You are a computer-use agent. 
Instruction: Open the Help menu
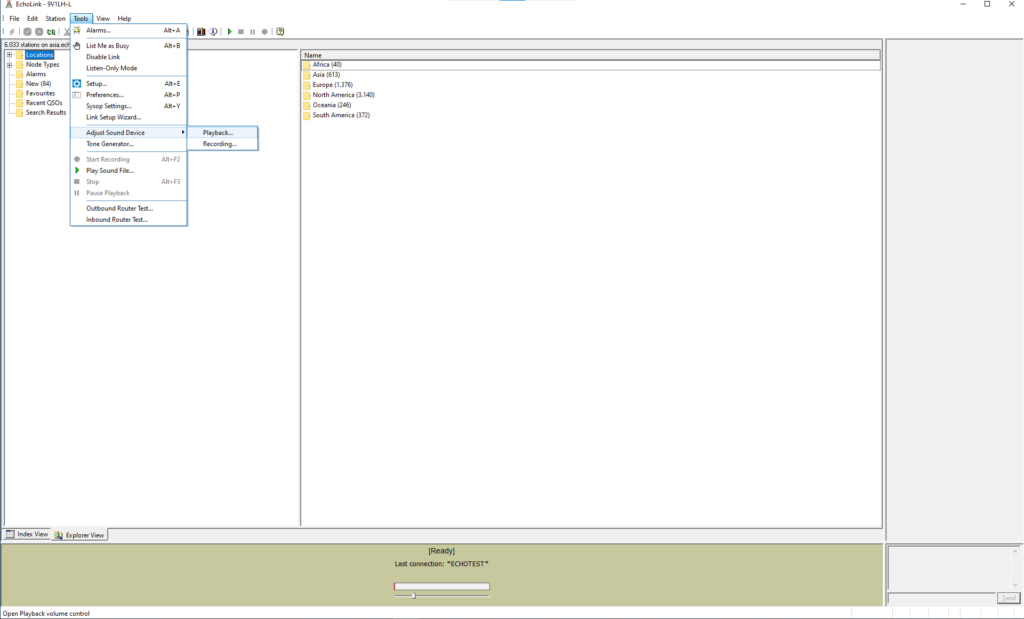pos(124,18)
